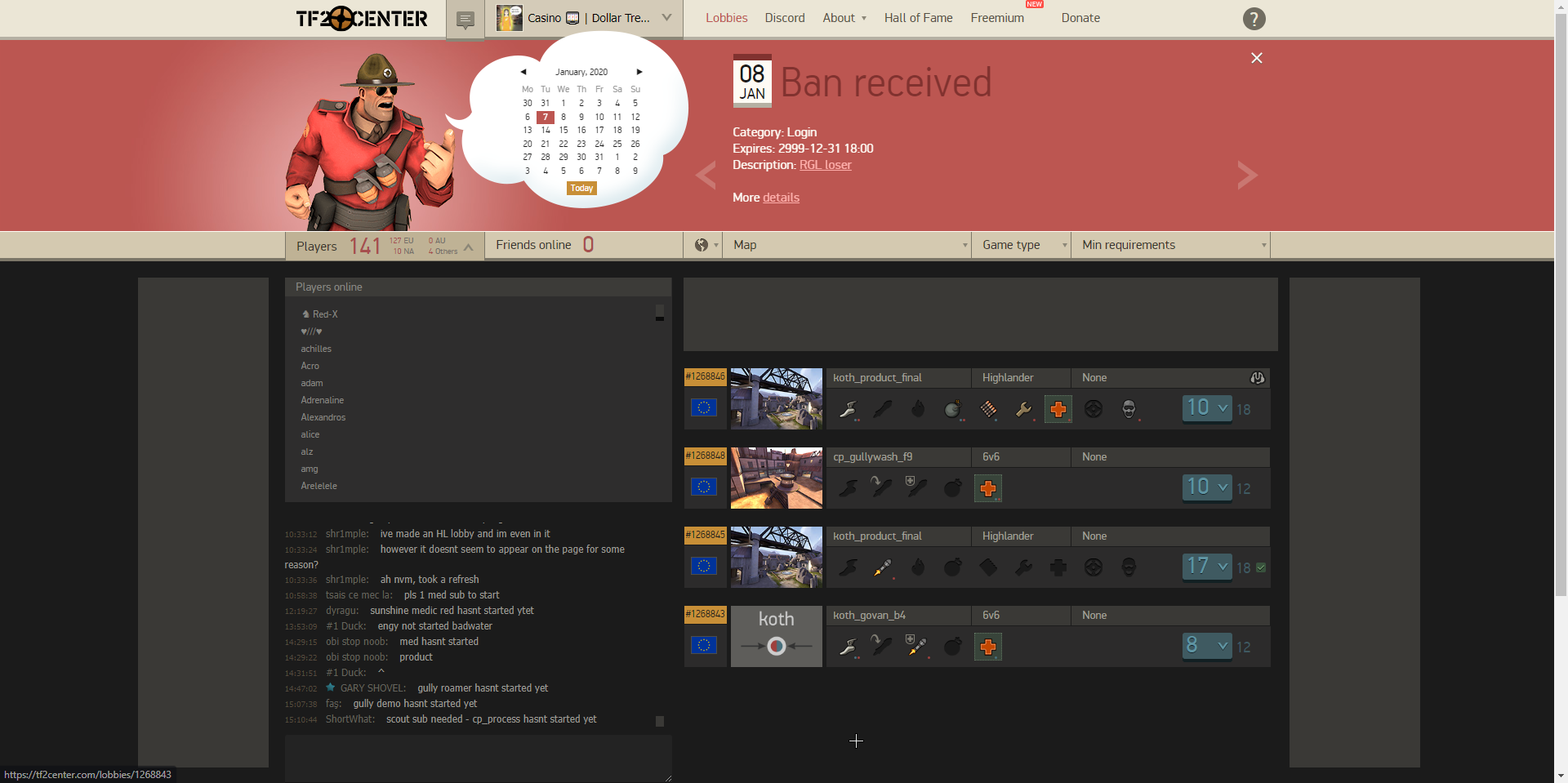This screenshot has width=1568, height=783.
Task: Click the mumble headset icon on lobby #1268846
Action: point(1258,378)
